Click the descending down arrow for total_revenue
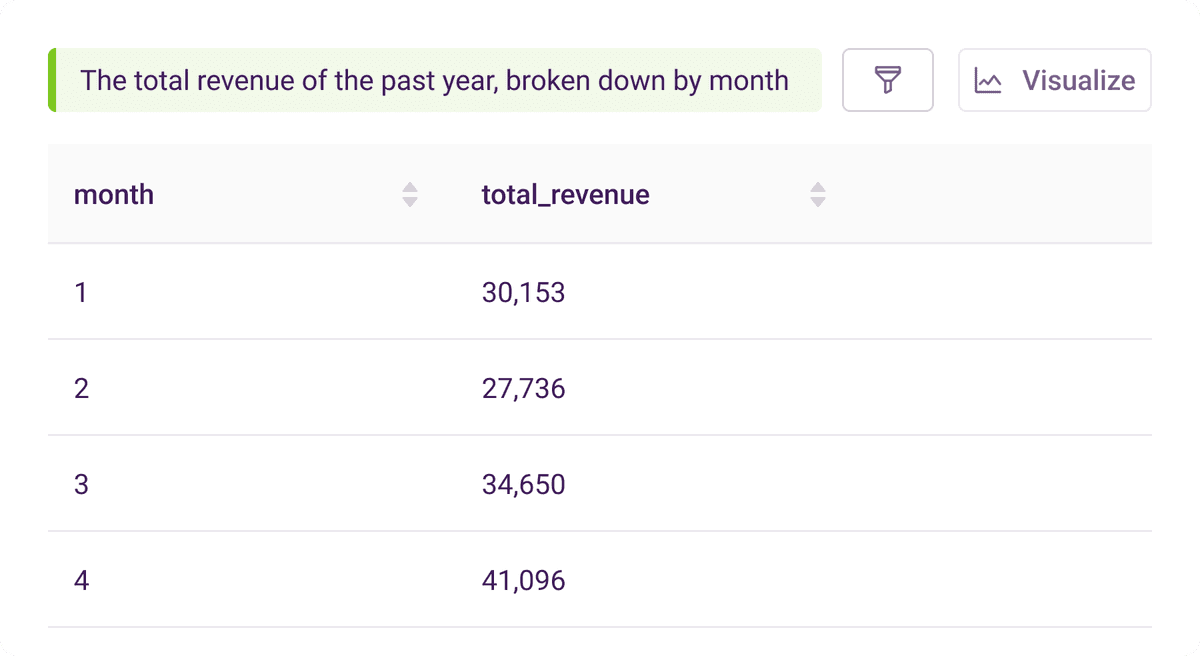Viewport: 1200px width, 656px height. [818, 202]
